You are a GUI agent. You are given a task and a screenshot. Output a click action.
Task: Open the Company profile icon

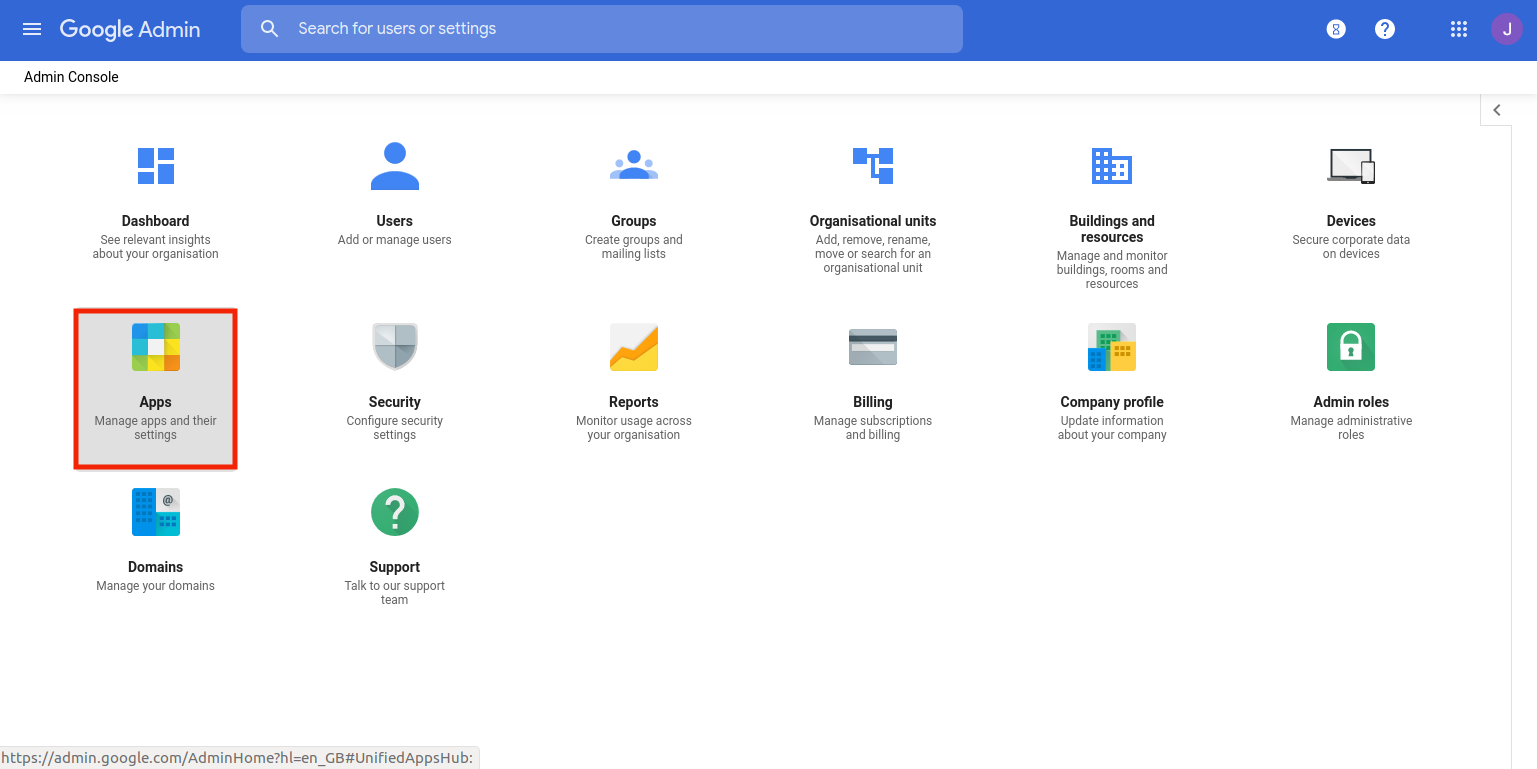coord(1112,347)
